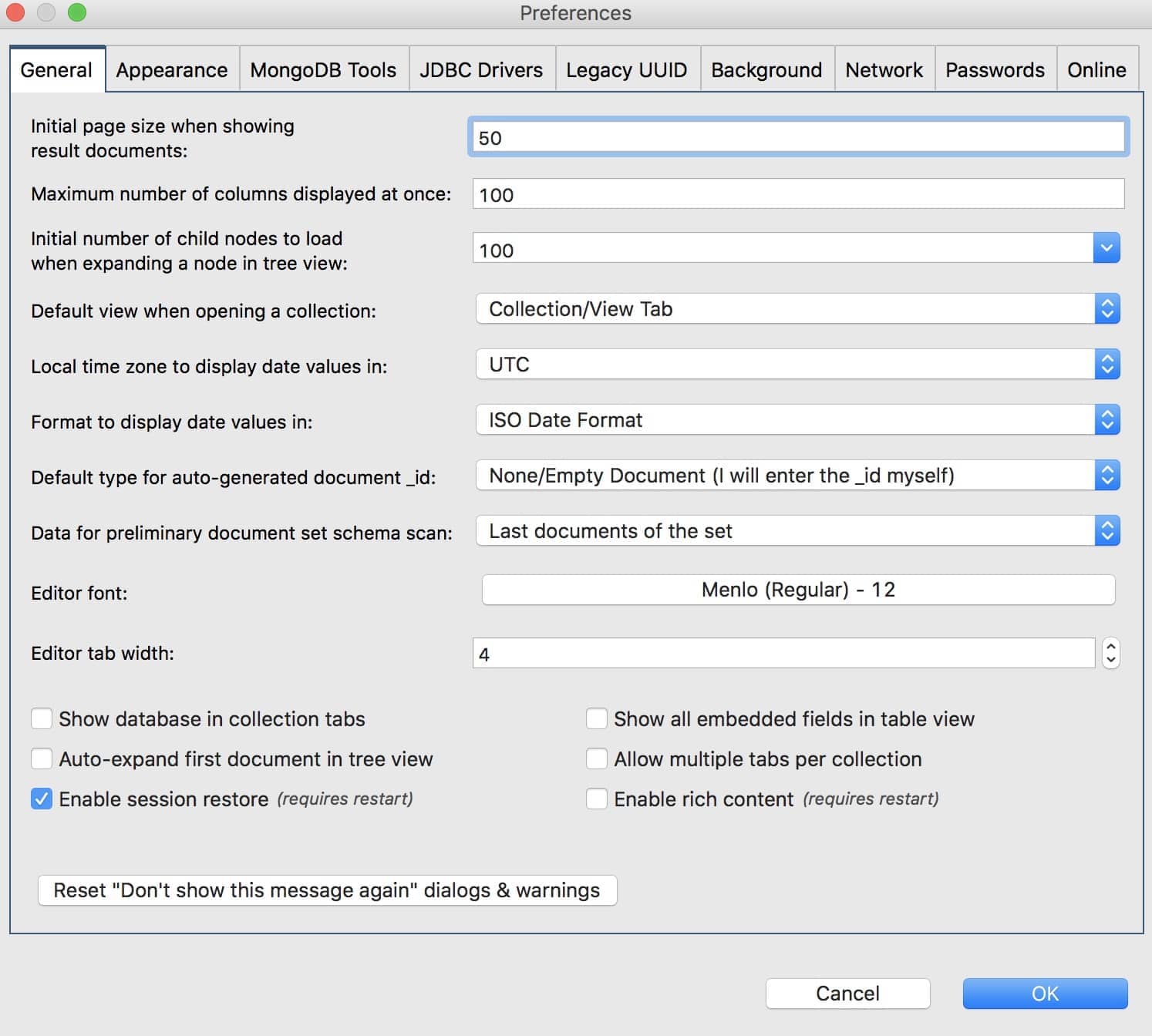Close the Preferences window with red button
1152x1036 pixels.
point(15,12)
